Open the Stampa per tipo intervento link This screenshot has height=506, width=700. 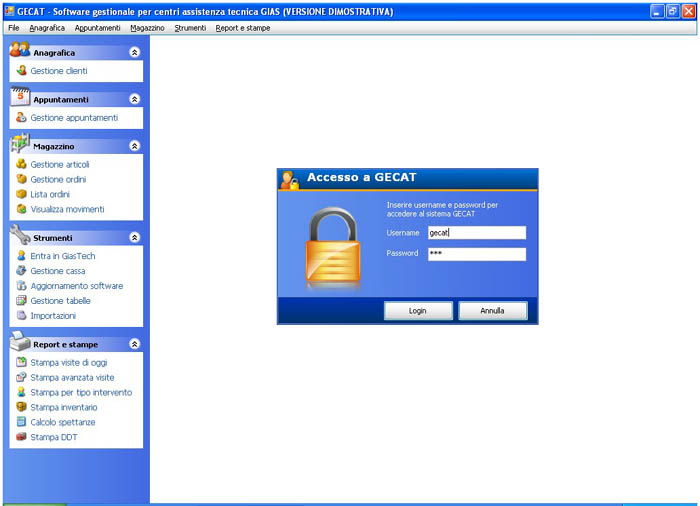click(x=81, y=392)
